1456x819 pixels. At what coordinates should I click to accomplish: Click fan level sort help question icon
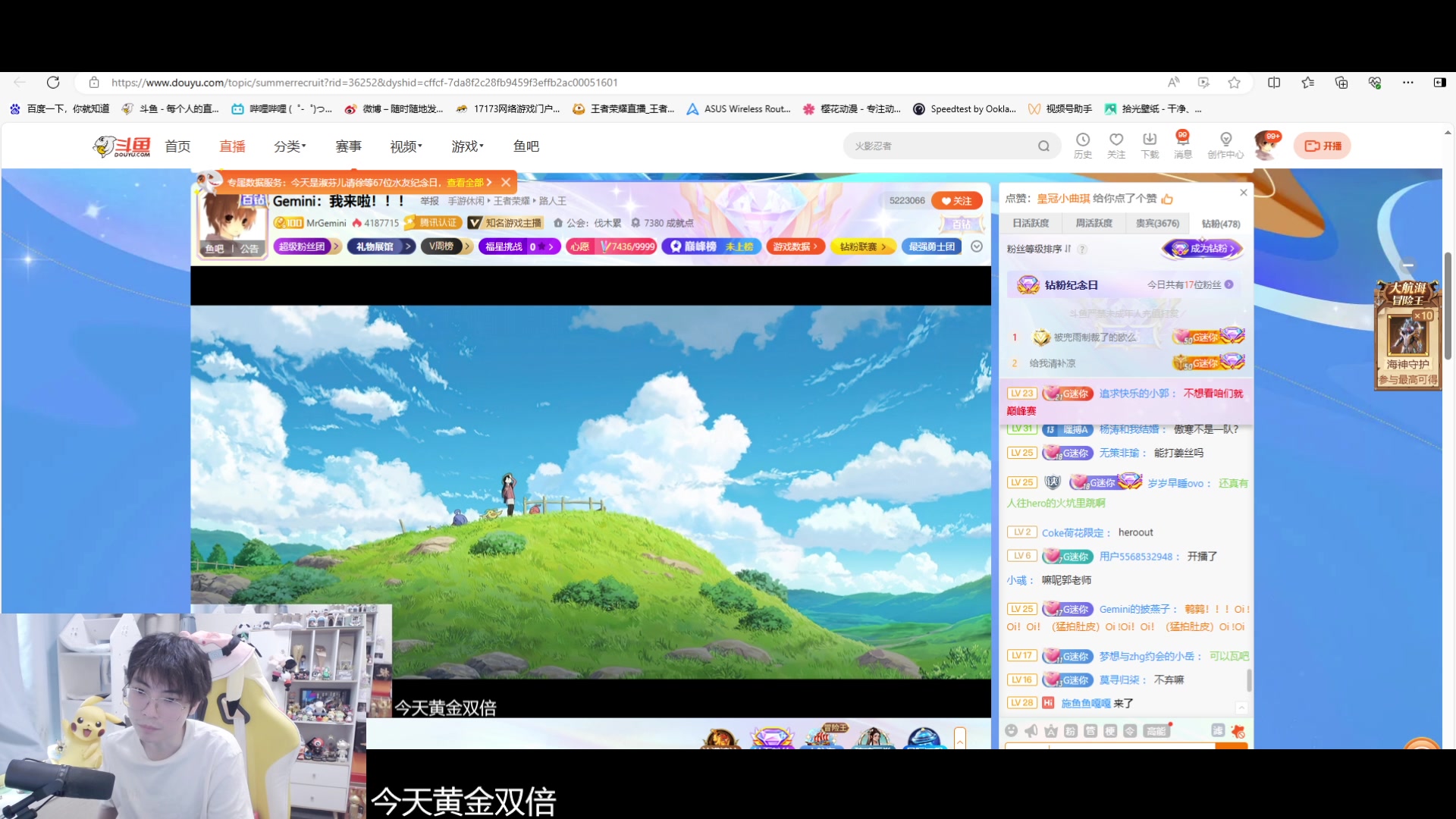[1082, 249]
